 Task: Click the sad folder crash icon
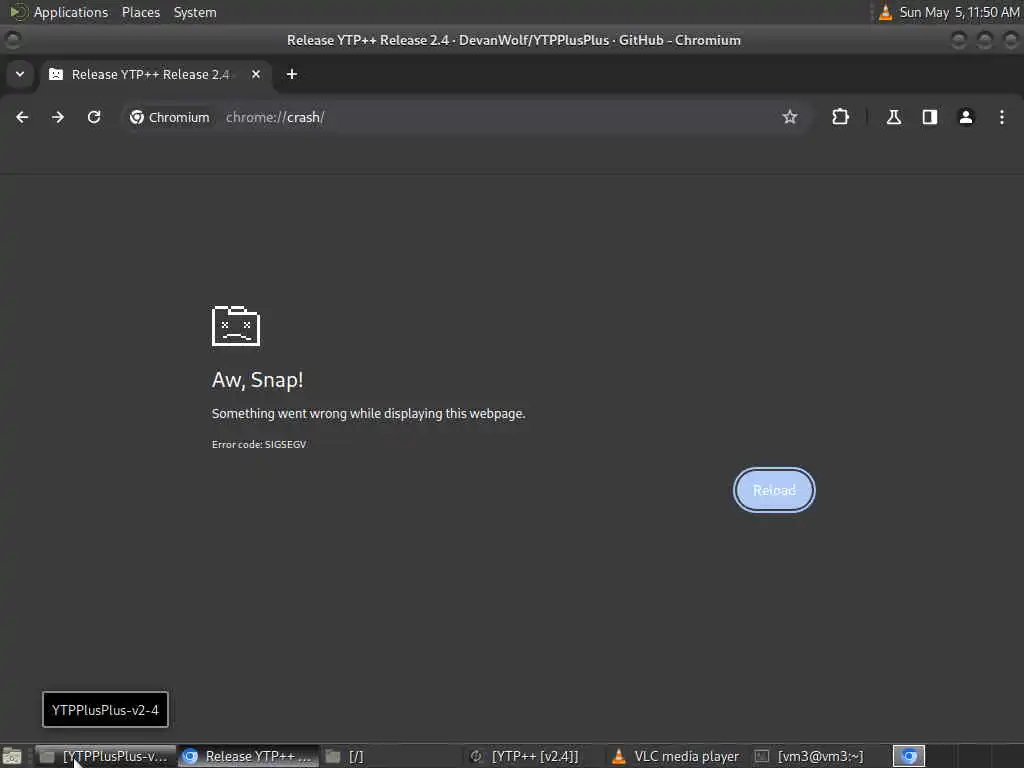coord(236,325)
